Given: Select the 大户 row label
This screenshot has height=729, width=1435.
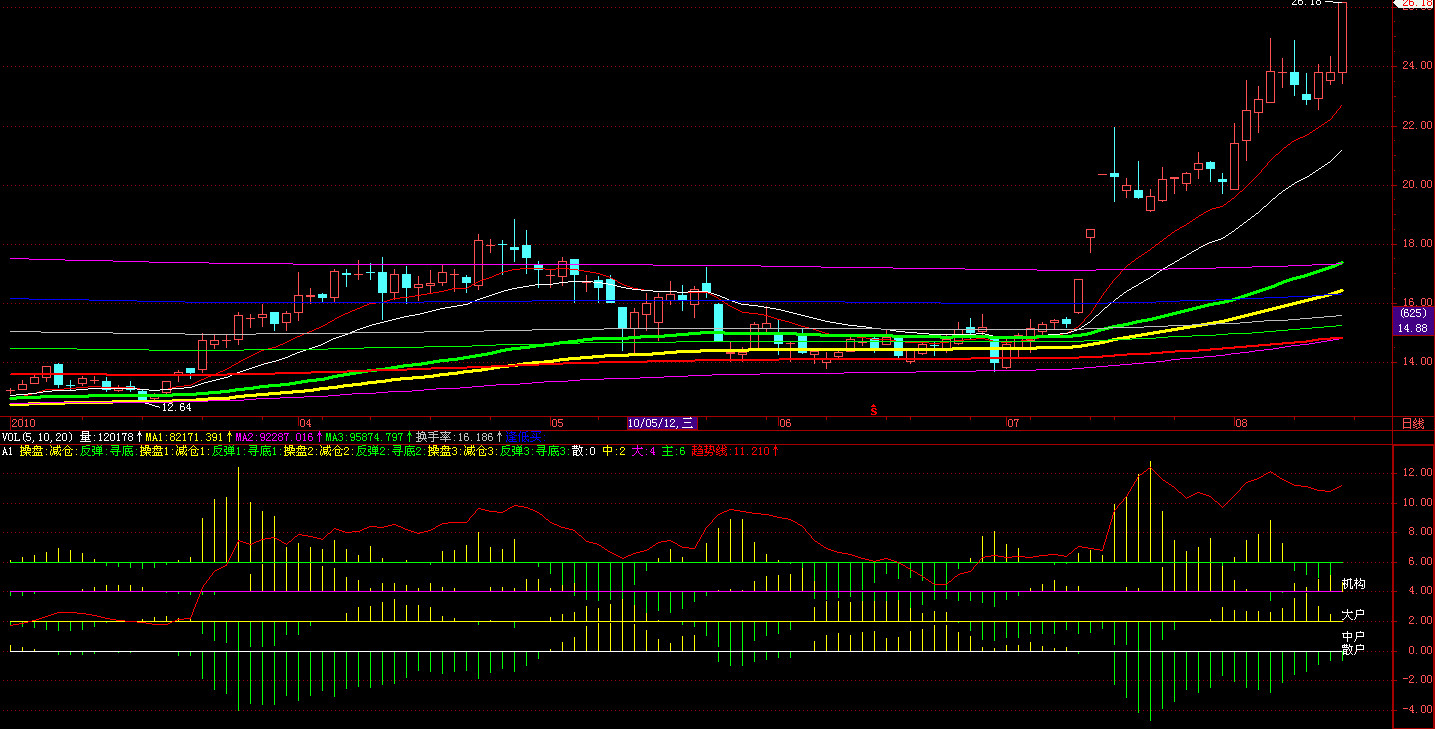Looking at the screenshot, I should (1353, 614).
